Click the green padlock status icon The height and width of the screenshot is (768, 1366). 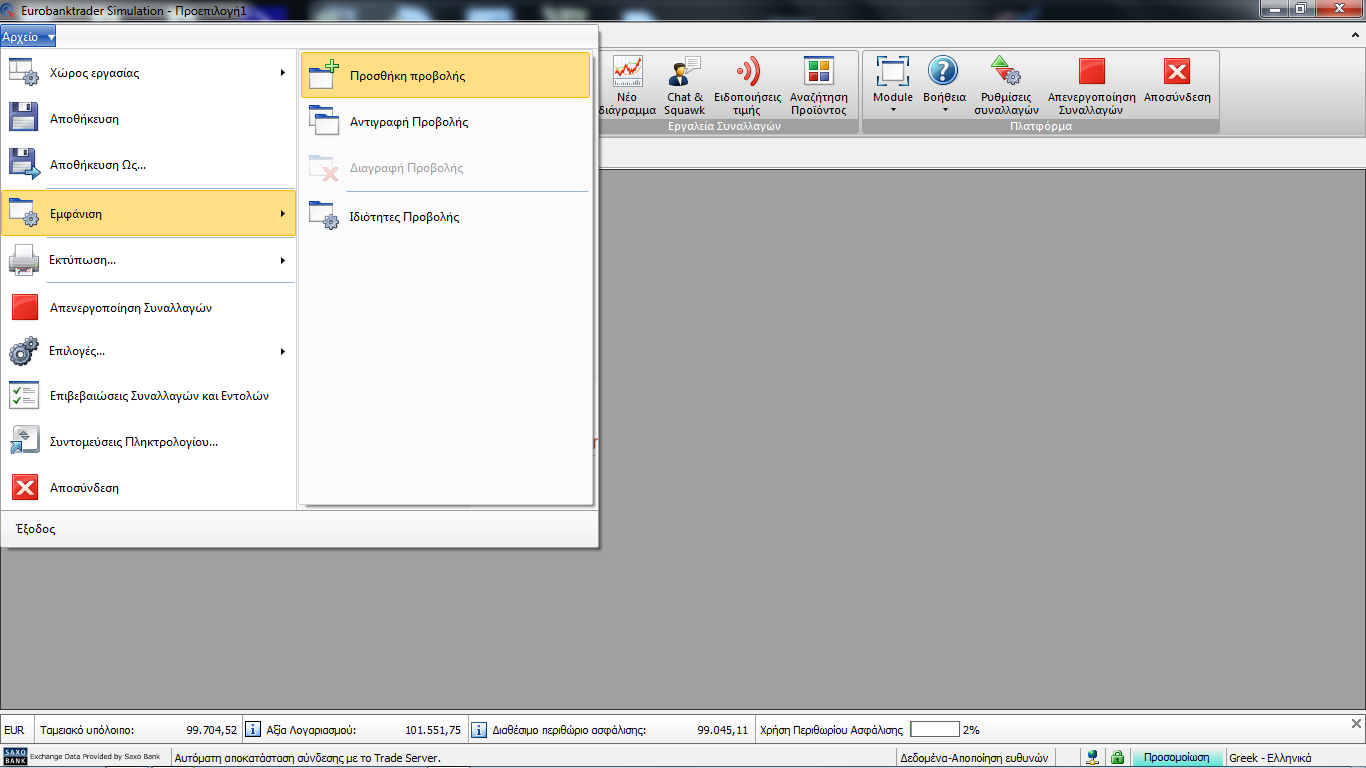tap(1118, 758)
